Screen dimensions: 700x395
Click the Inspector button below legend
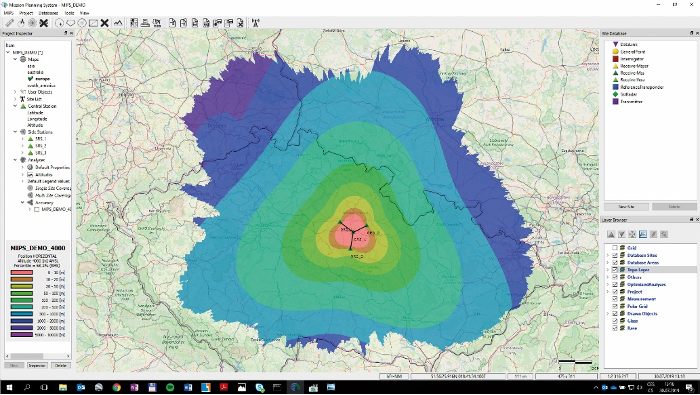point(37,365)
